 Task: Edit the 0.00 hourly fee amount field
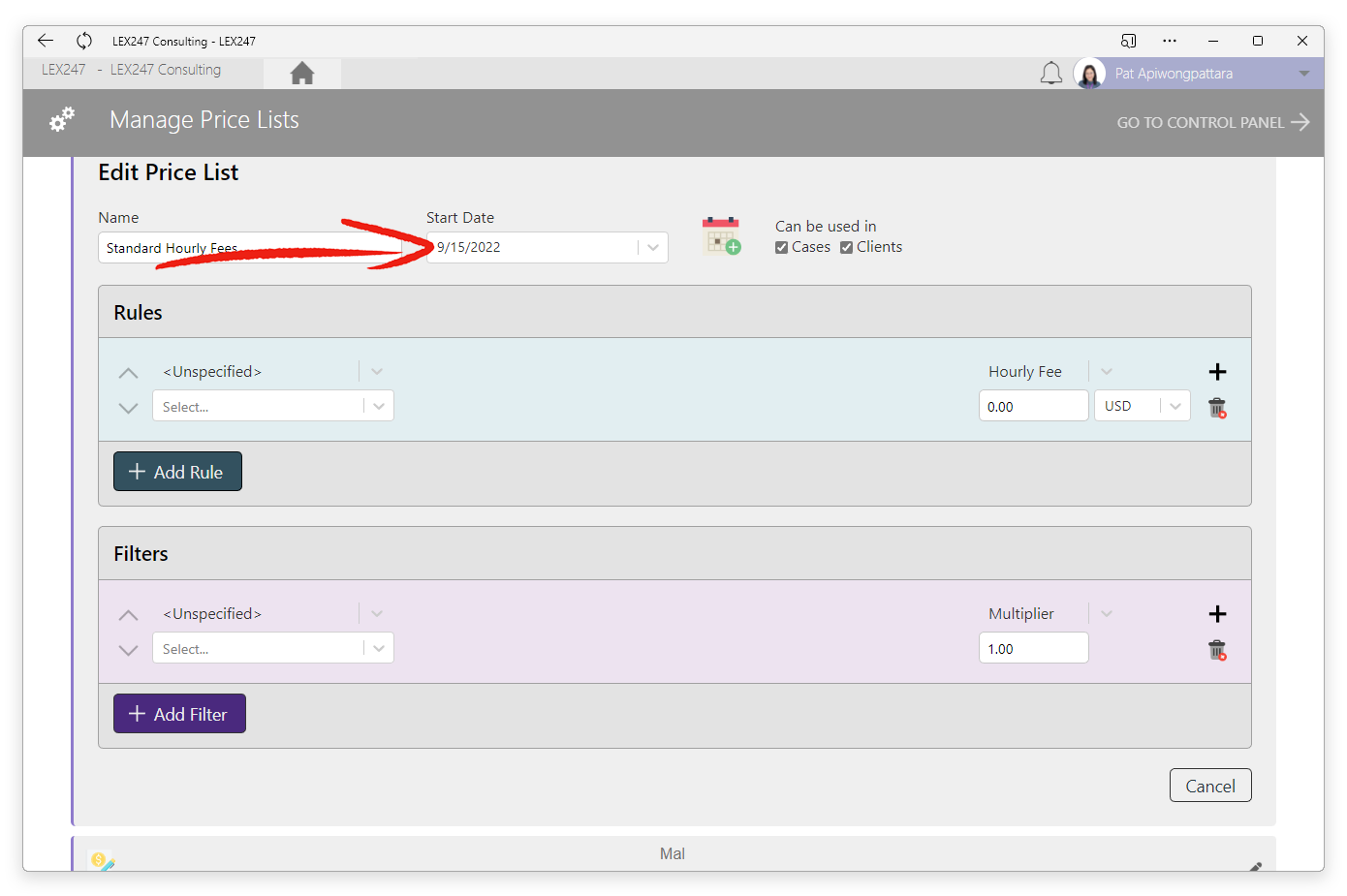tap(1034, 406)
